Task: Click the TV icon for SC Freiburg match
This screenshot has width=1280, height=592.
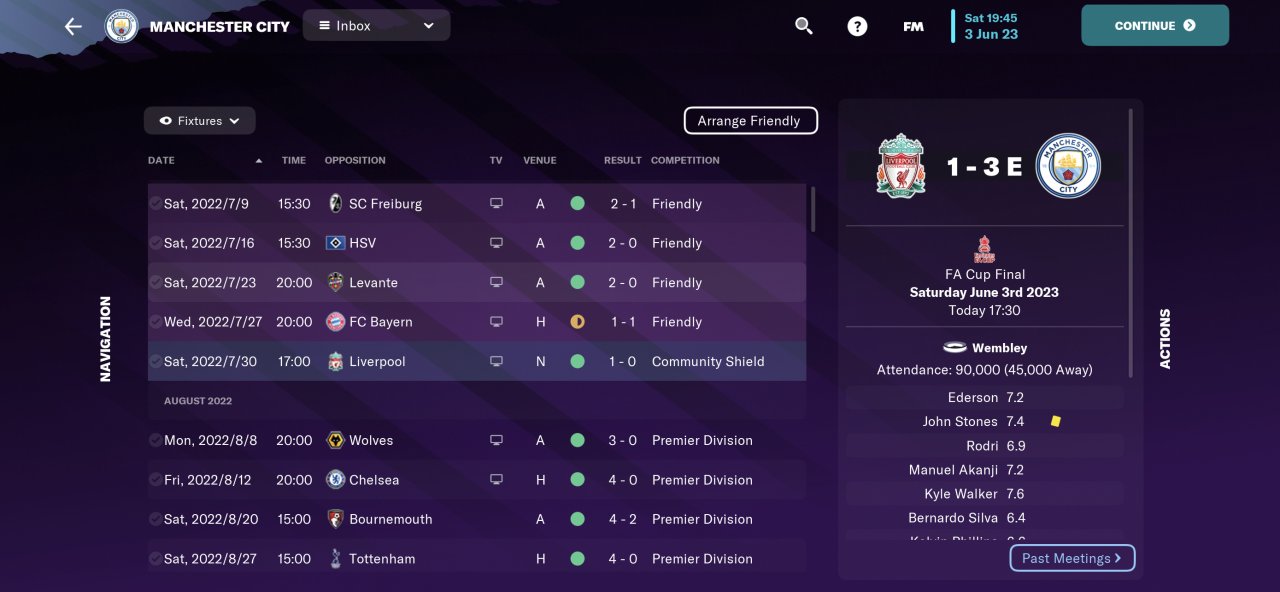Action: [496, 204]
